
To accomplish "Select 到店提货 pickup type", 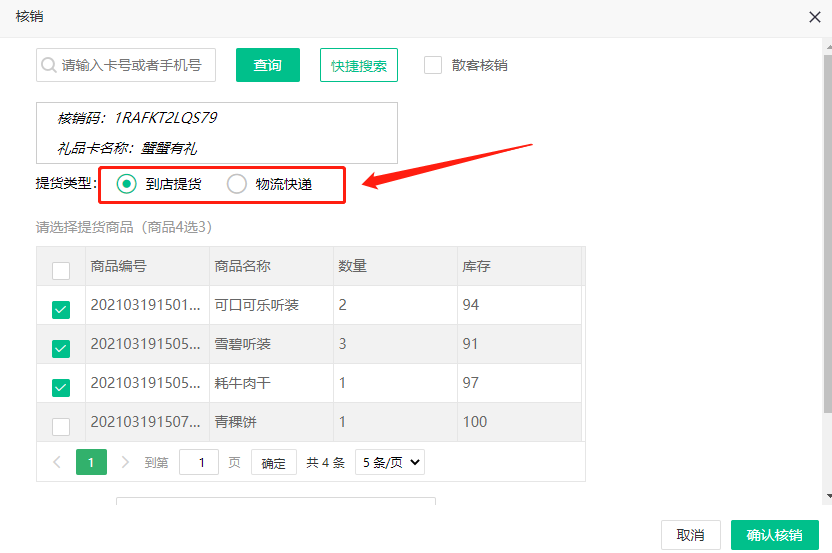I will 126,184.
